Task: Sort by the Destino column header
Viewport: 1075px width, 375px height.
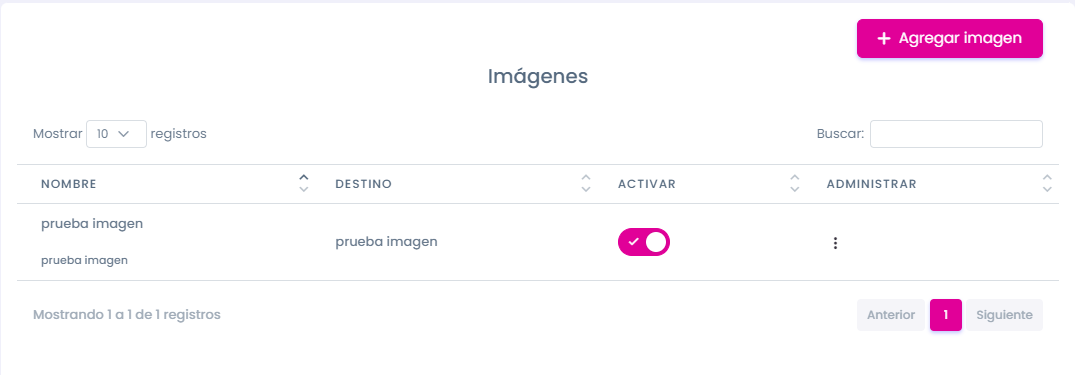Action: coord(363,184)
